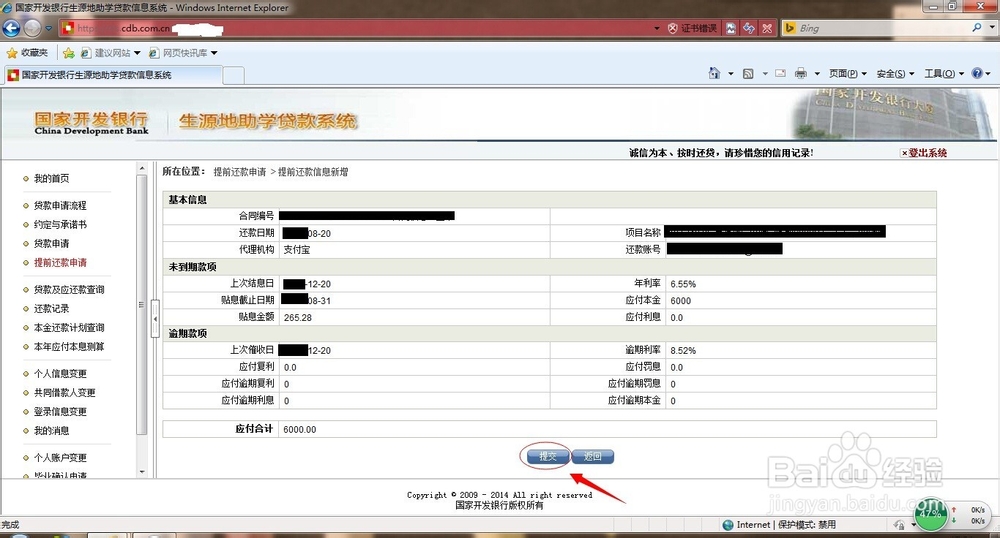The image size is (1000, 538).
Task: Open the recent pages dropdown arrow
Action: point(48,28)
